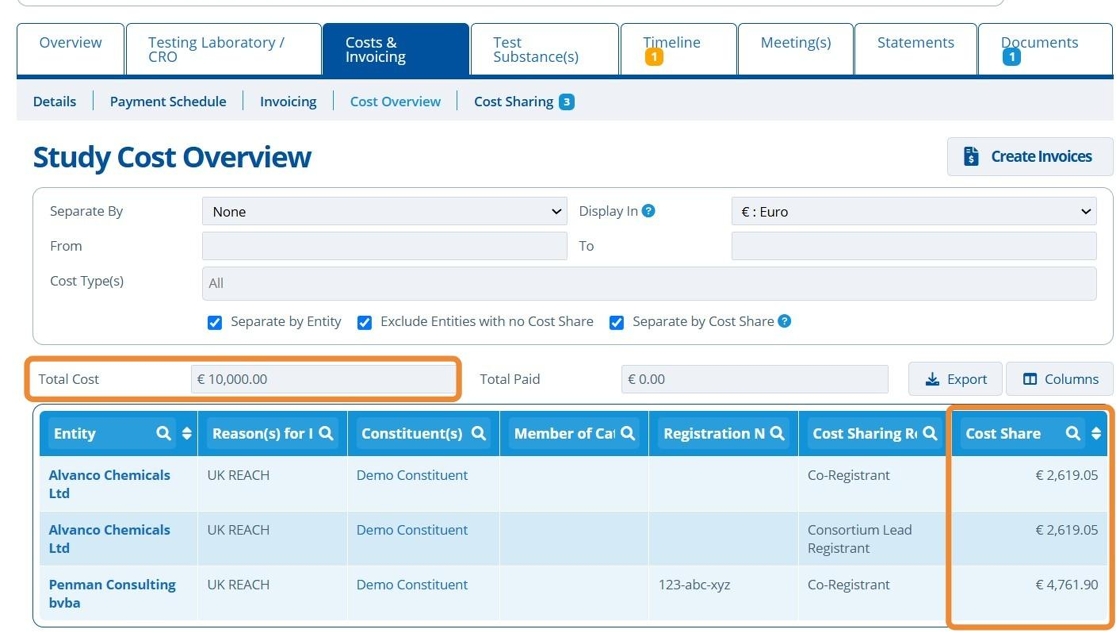The image size is (1120, 633).
Task: Click help icon beside Separate by Cost Share
Action: click(784, 321)
